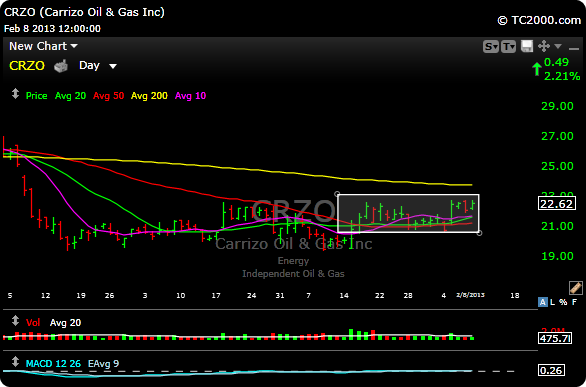Screen dimensions: 586x387
Task: Click the 21.00 price axis label
Action: coord(557,226)
